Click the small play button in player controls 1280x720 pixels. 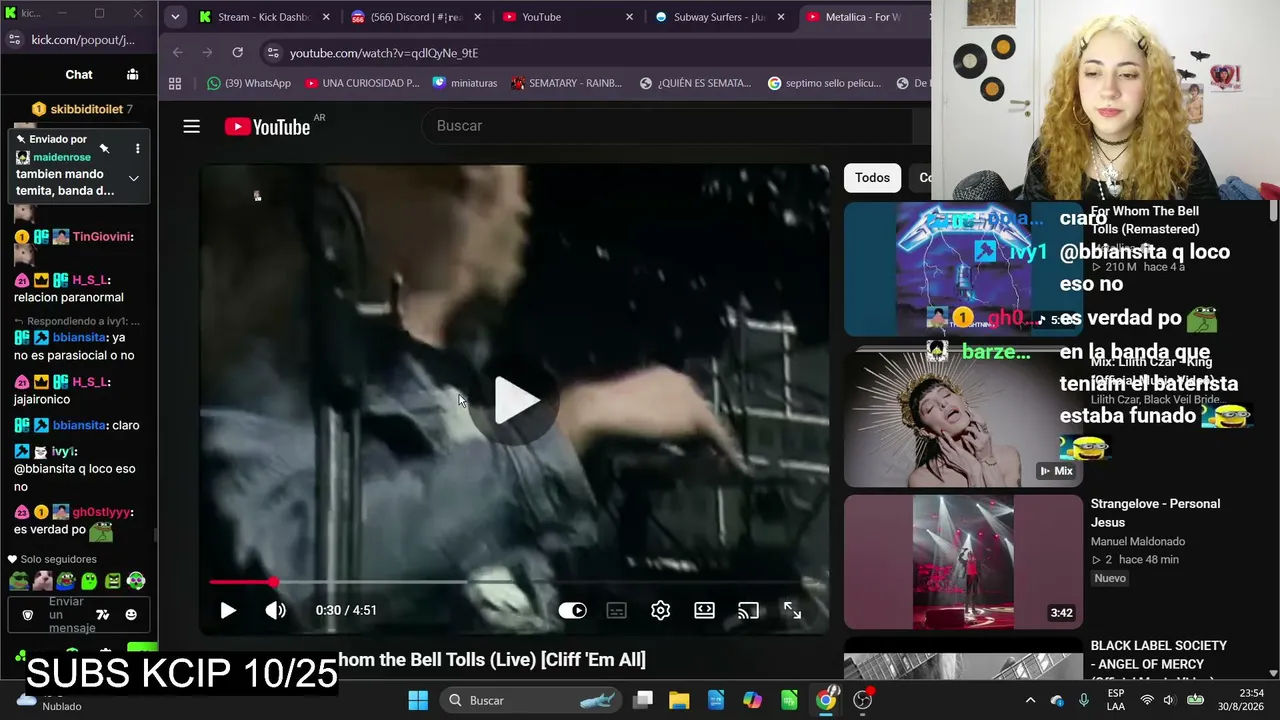click(228, 610)
